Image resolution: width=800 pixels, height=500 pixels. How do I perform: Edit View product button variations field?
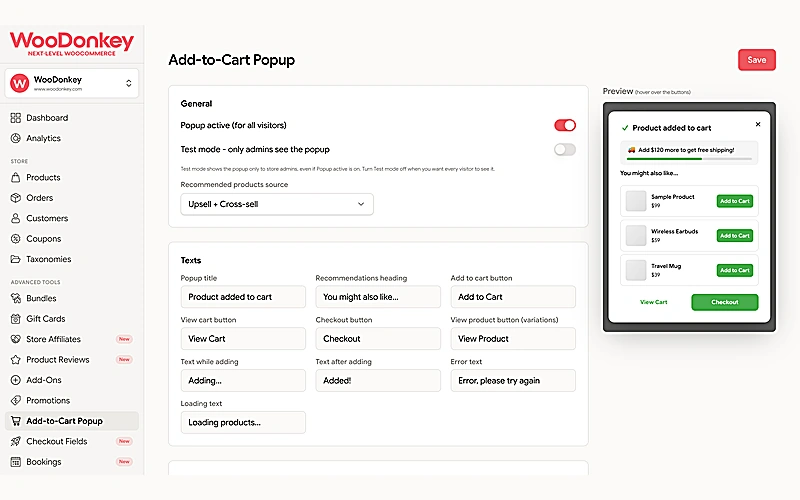tap(513, 339)
